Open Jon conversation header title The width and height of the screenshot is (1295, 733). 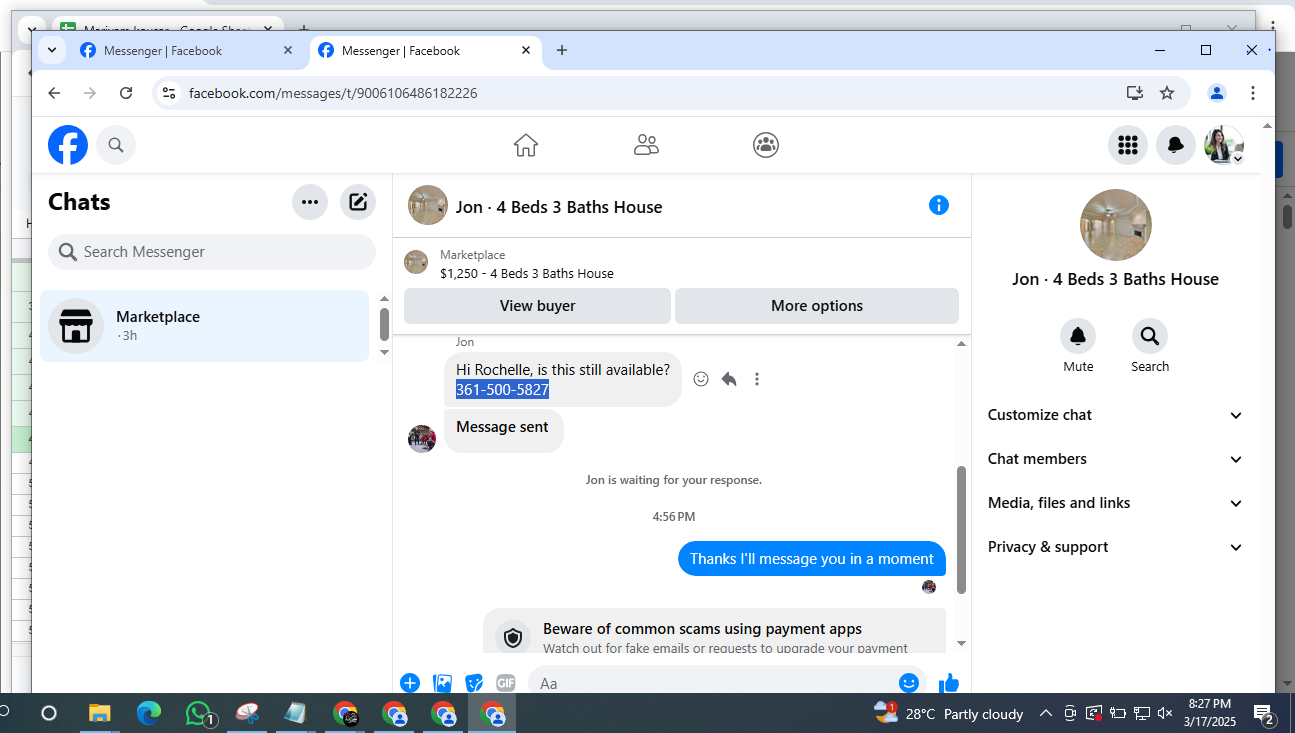pos(559,207)
